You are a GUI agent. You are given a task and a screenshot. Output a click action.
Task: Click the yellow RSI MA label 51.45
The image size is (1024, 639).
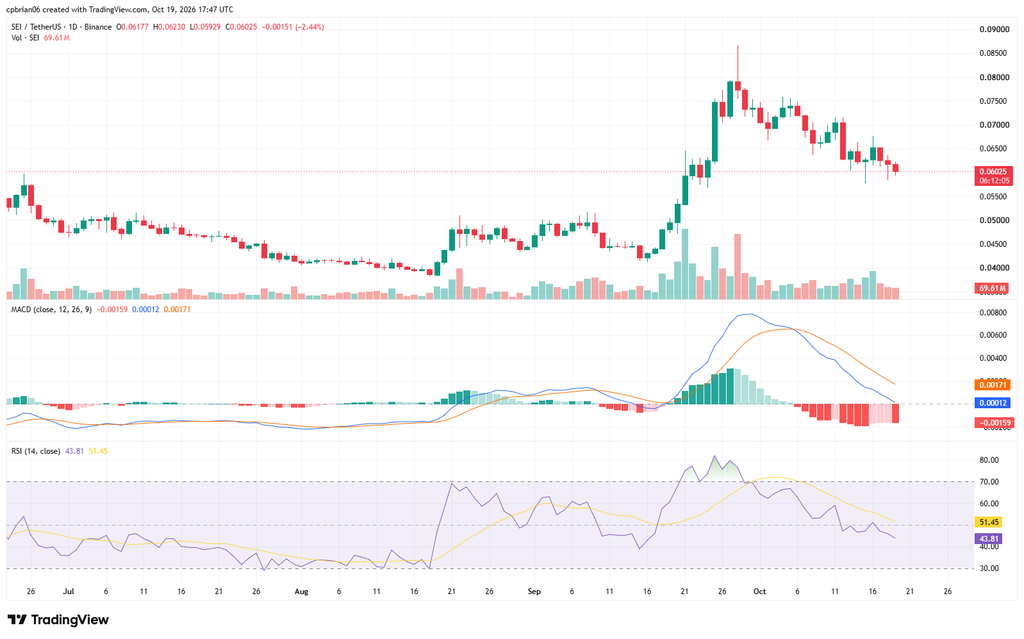[x=988, y=522]
